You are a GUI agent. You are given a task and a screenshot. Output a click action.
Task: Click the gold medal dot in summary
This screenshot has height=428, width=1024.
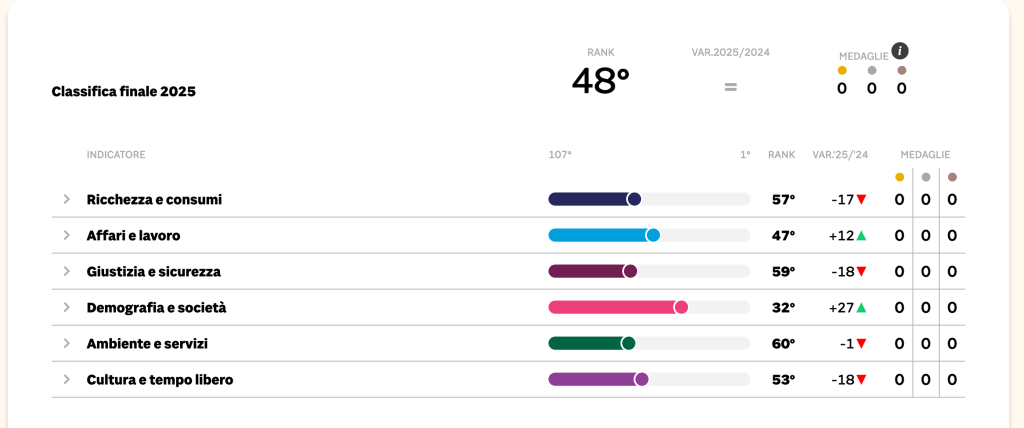click(x=842, y=70)
